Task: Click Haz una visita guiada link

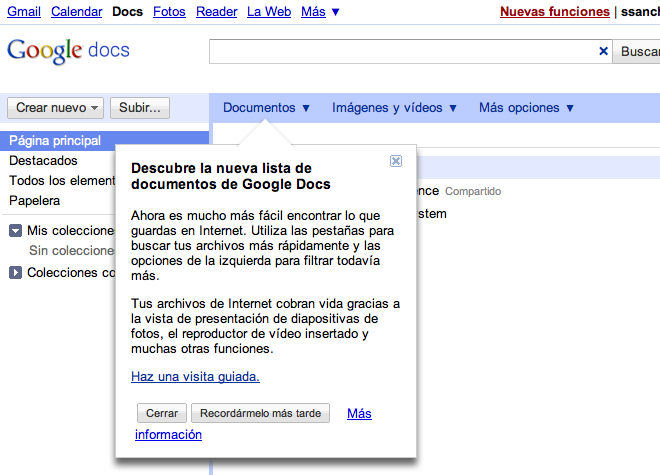Action: (x=195, y=376)
